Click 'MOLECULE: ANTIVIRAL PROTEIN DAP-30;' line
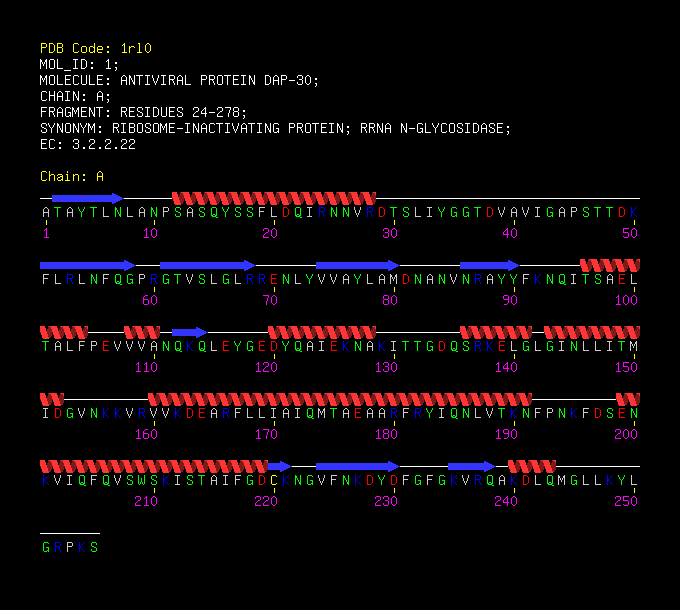Image resolution: width=680 pixels, height=610 pixels. pos(180,80)
